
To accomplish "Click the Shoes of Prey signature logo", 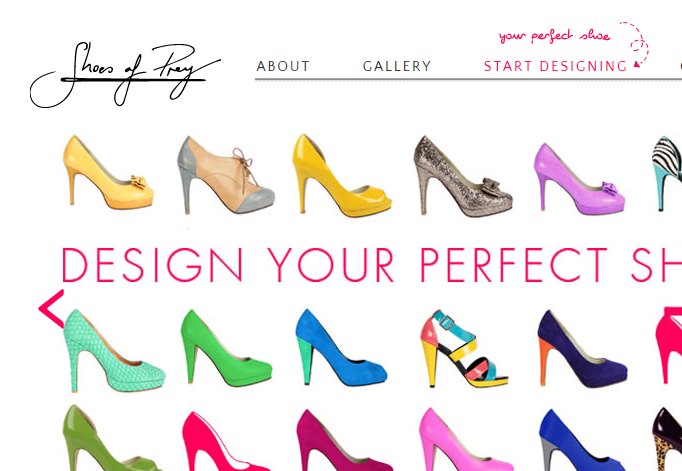I will coord(125,75).
